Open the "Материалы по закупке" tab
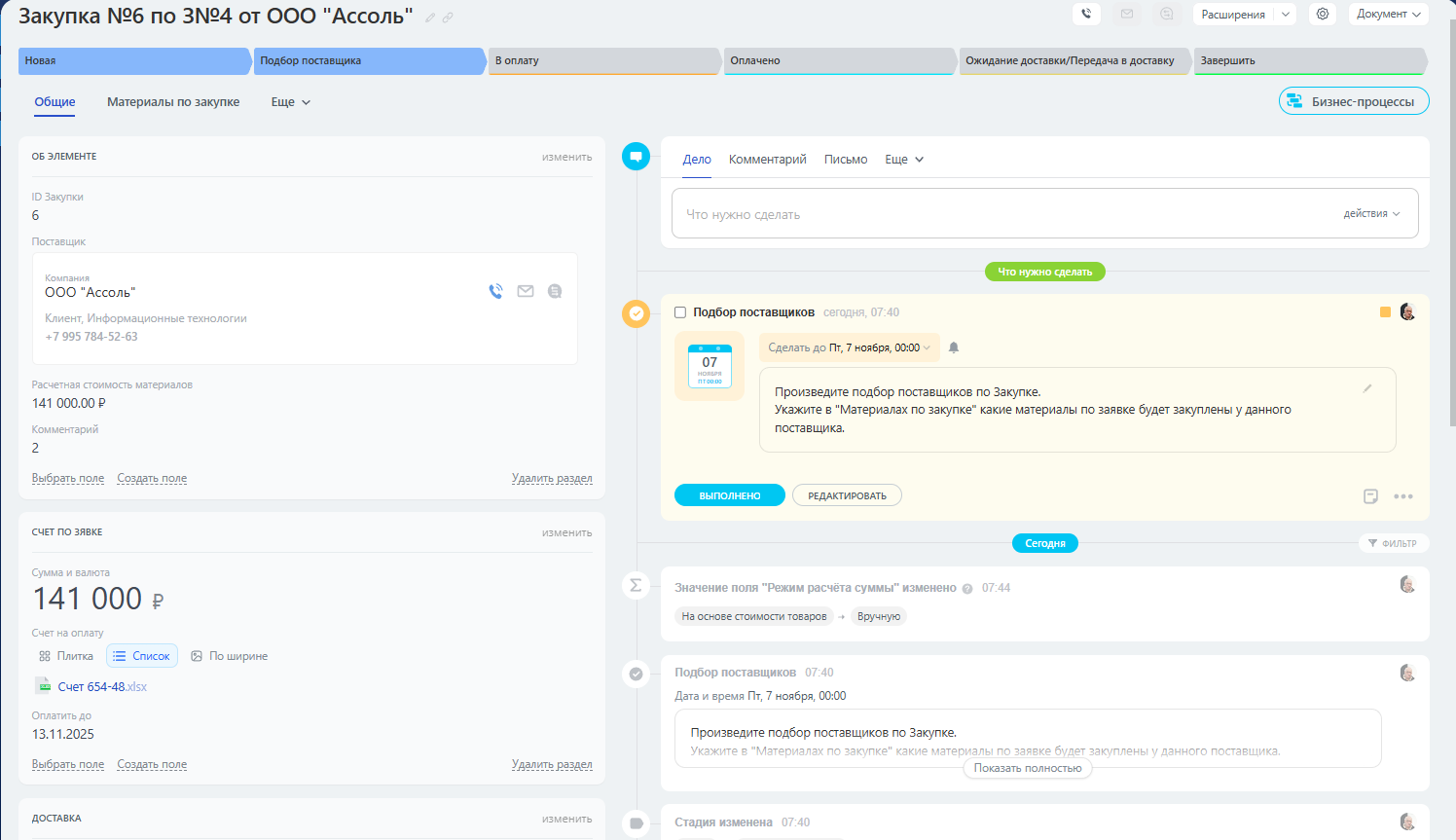The width and height of the screenshot is (1456, 840). [173, 102]
